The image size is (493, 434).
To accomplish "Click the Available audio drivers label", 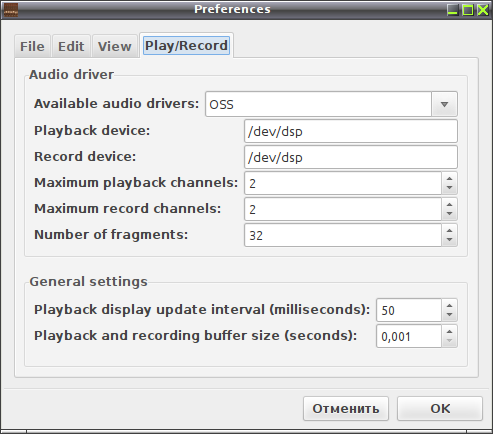I will tap(116, 104).
